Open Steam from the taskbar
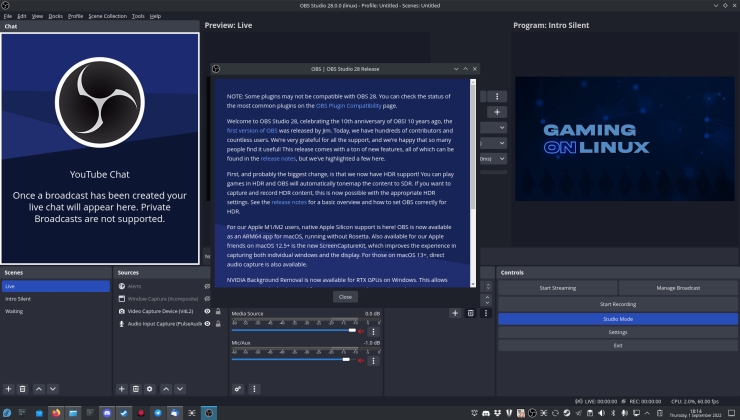The height and width of the screenshot is (420, 740). click(x=124, y=413)
